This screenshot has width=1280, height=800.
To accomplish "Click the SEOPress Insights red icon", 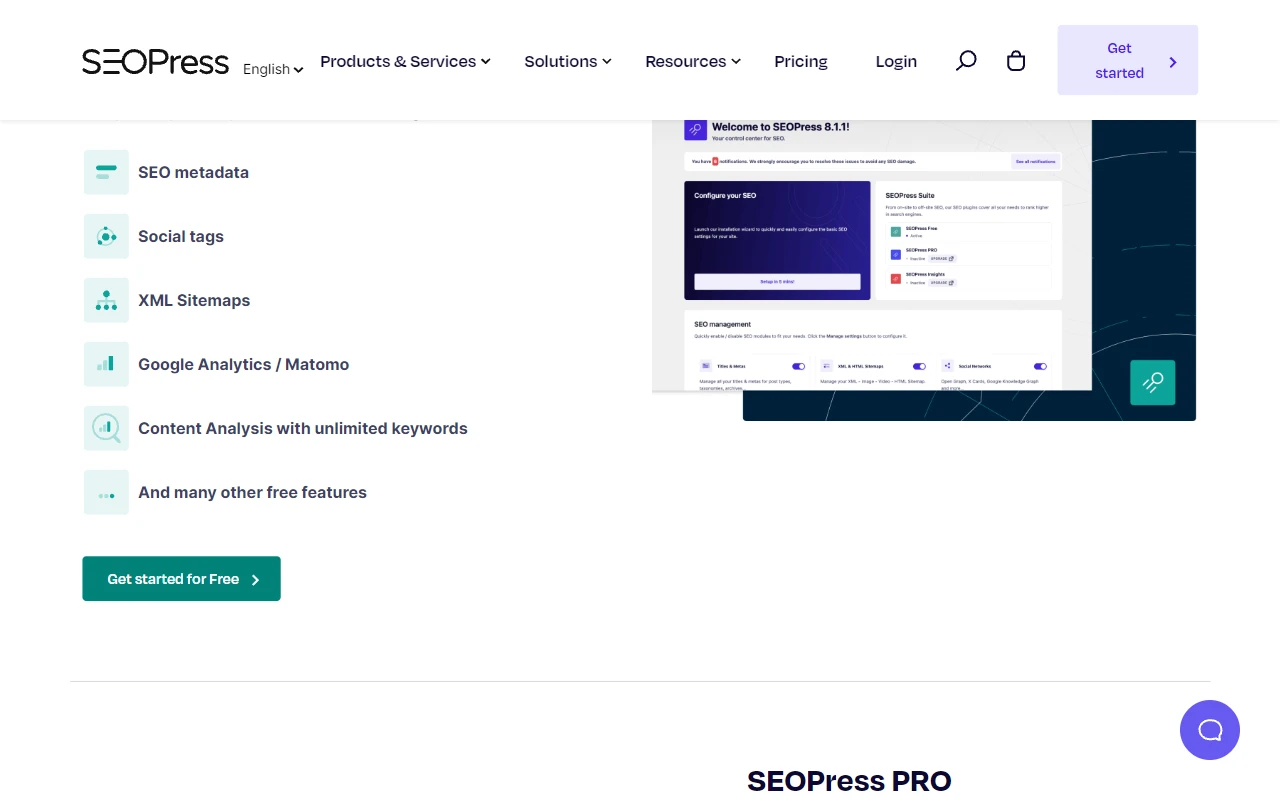I will click(896, 277).
